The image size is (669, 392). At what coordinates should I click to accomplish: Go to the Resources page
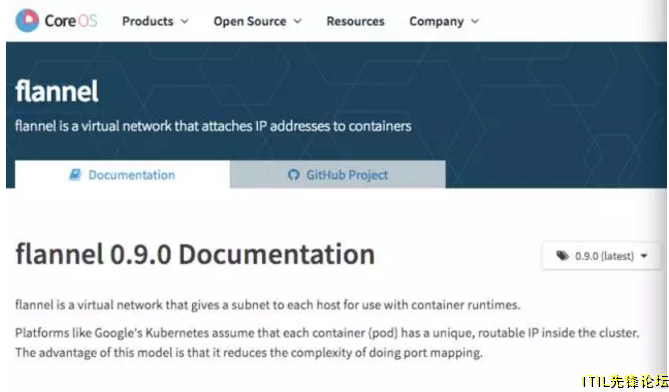tap(355, 21)
